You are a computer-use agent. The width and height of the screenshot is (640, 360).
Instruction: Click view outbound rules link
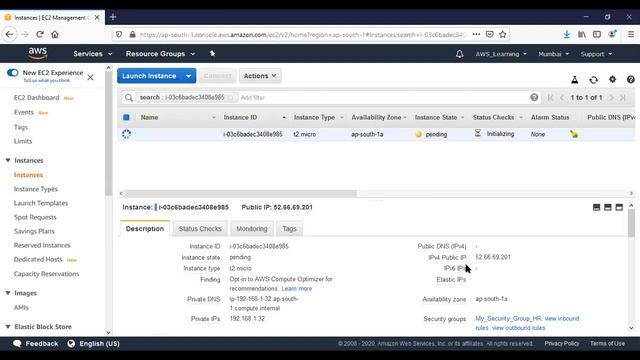[x=518, y=328]
